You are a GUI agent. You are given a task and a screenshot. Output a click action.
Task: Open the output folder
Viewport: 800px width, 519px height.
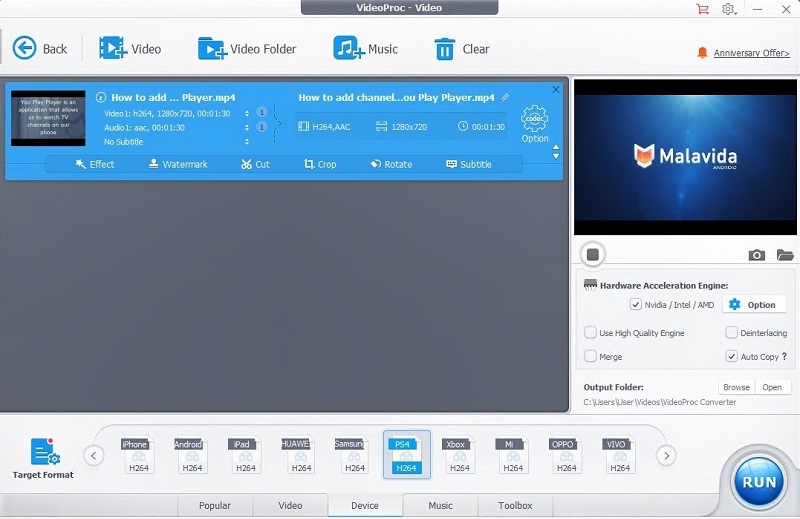coord(772,387)
